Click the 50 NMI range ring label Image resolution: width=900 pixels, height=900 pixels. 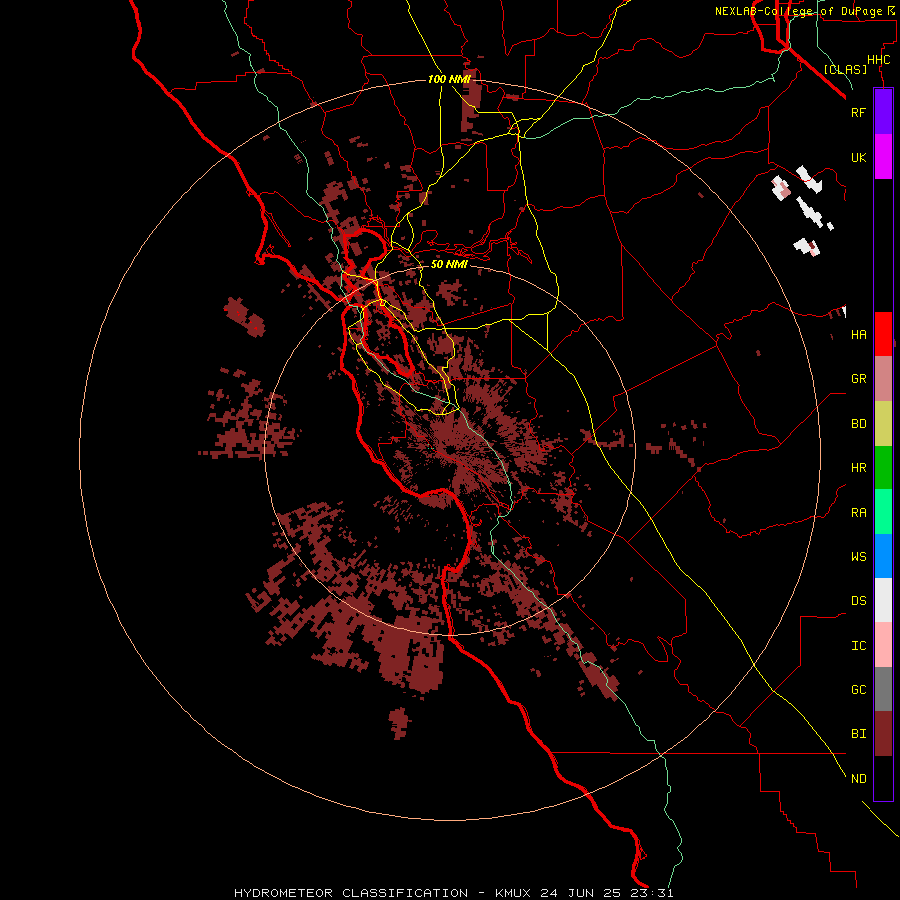[449, 264]
